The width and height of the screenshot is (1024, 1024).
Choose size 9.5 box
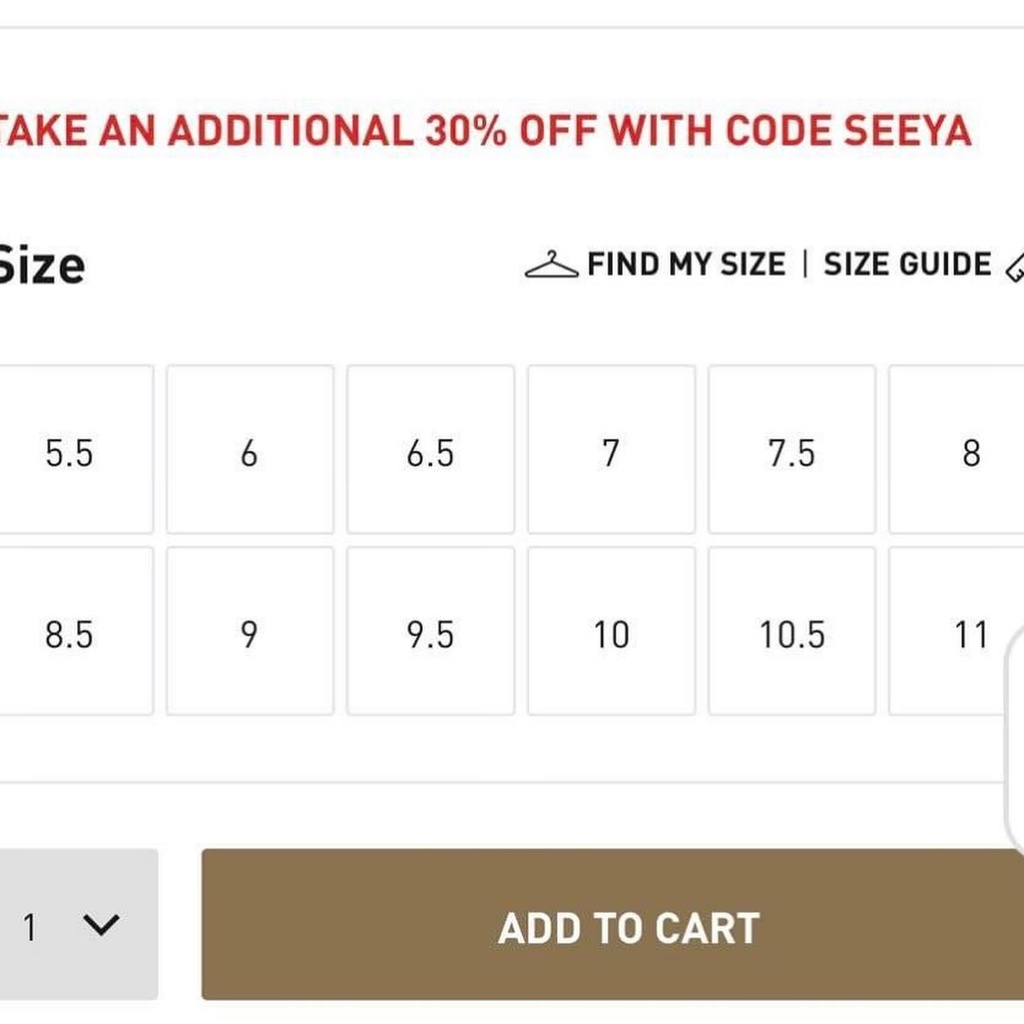tap(430, 634)
